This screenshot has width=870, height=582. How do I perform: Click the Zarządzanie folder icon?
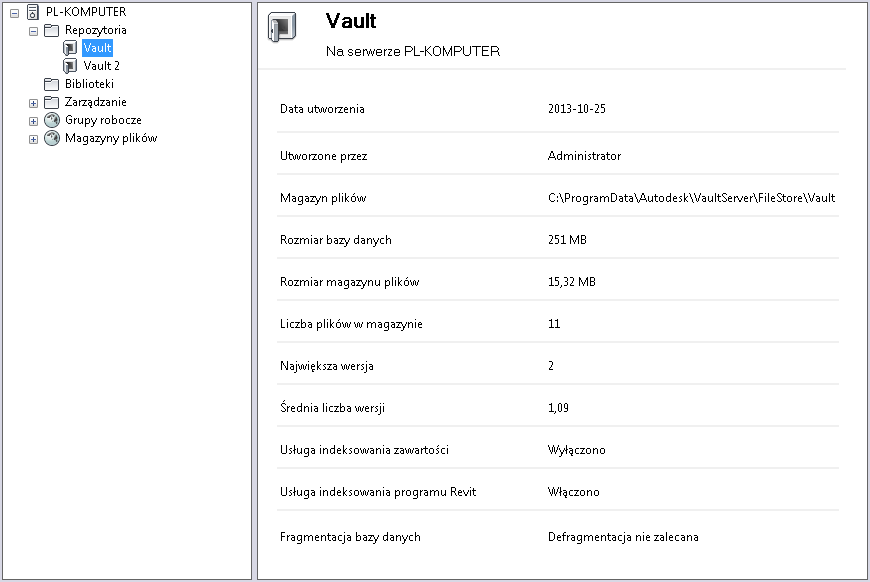[x=52, y=102]
